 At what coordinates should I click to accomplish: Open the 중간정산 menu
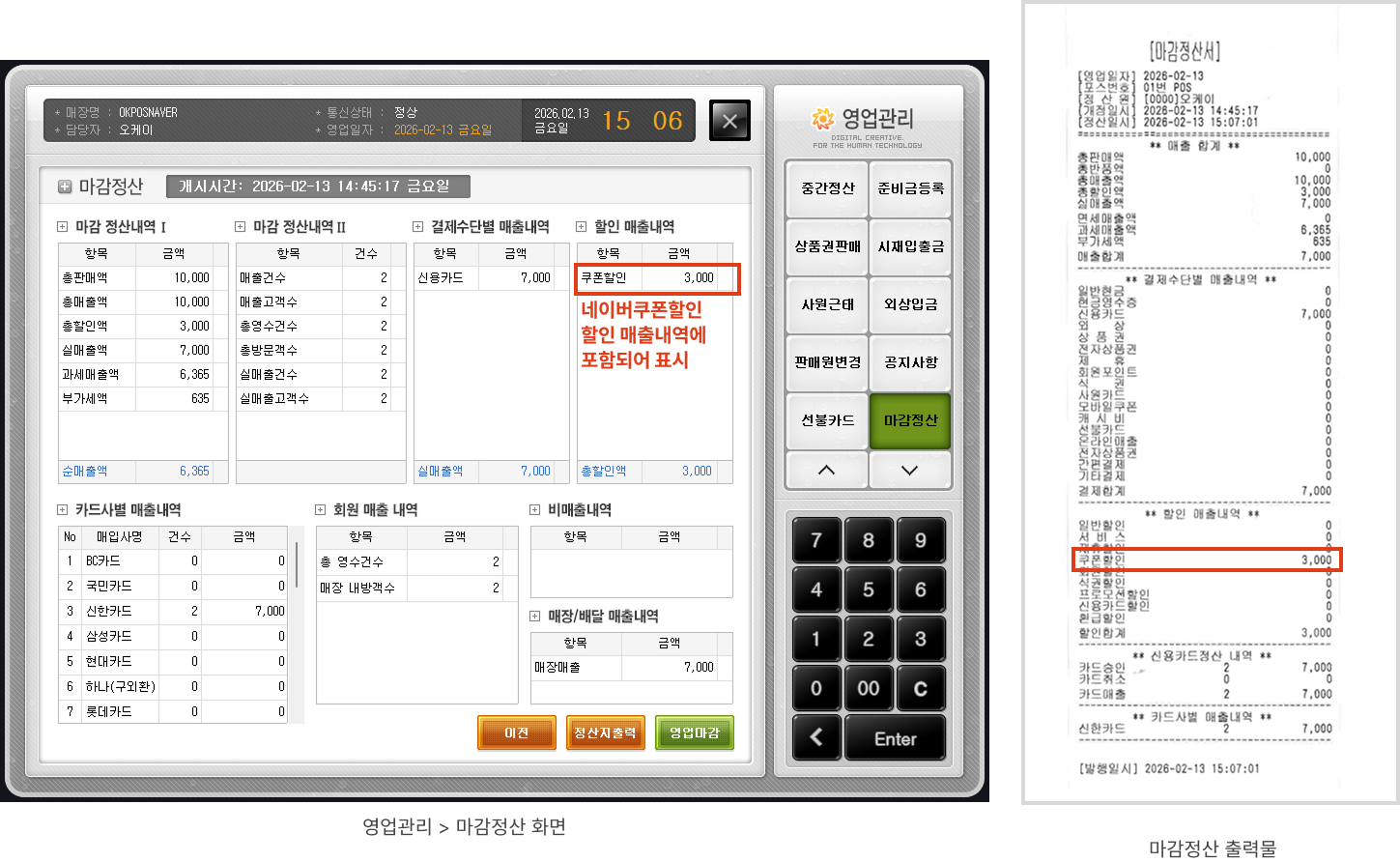[x=827, y=189]
